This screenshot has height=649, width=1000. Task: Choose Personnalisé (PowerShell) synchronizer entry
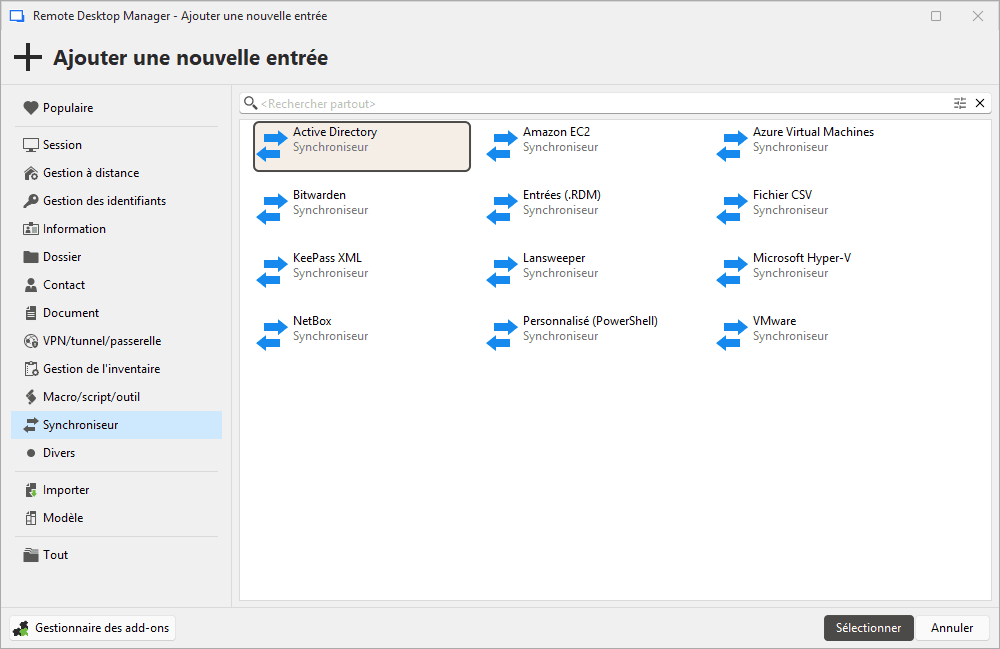point(589,328)
